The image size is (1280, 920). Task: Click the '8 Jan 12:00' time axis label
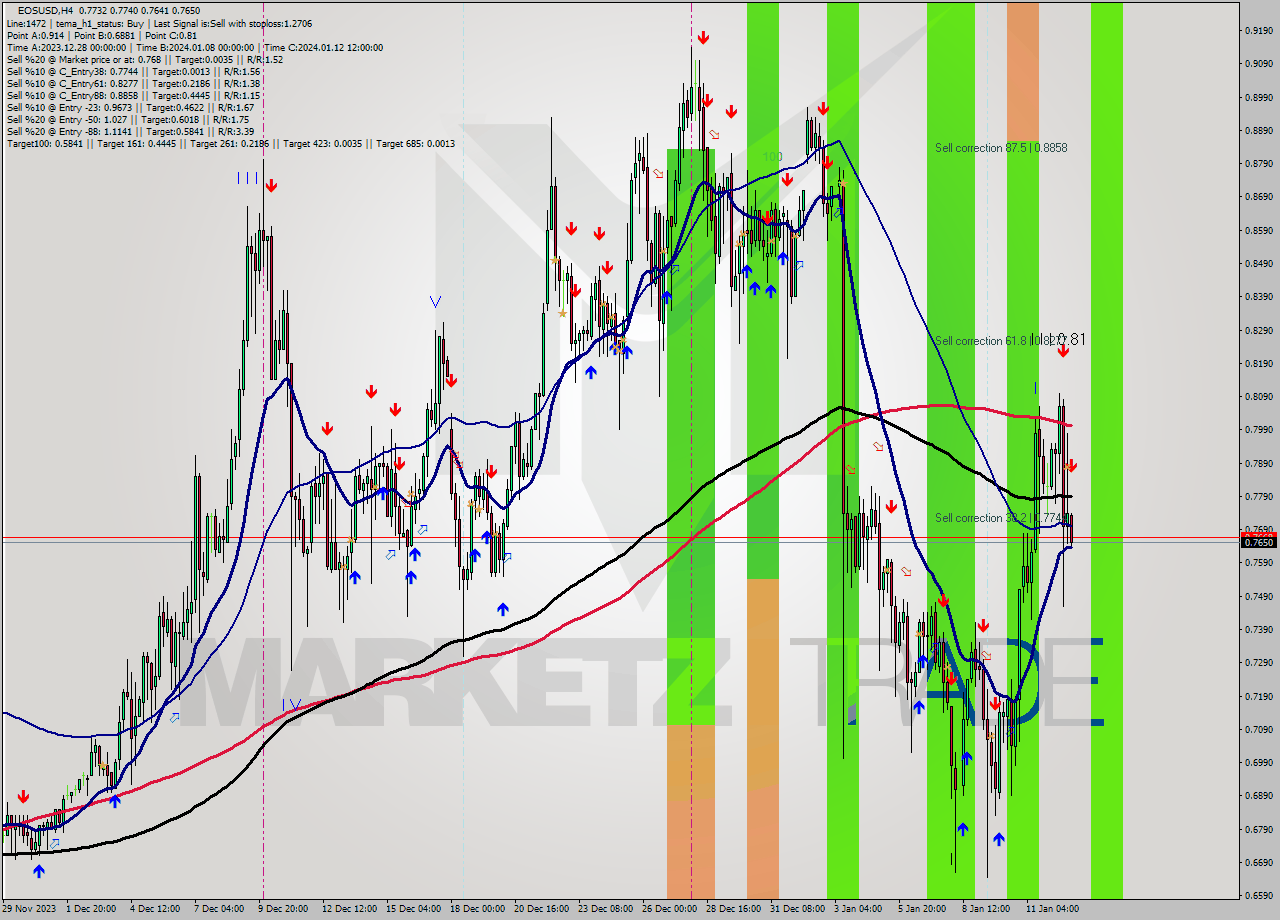click(x=986, y=909)
